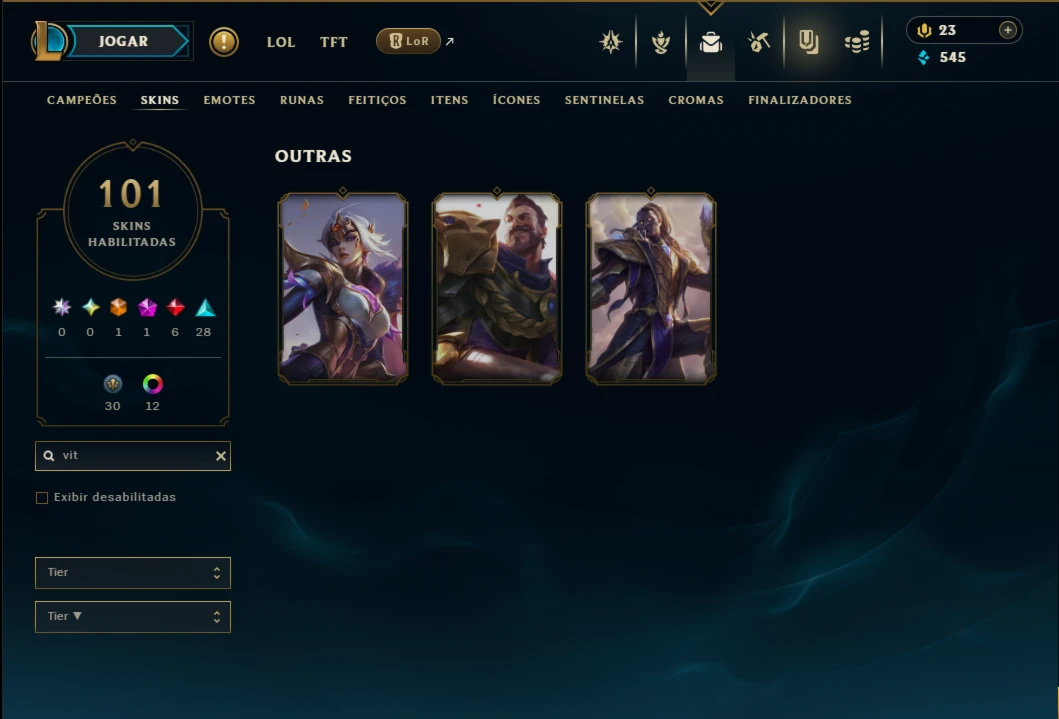Open the TFT link

point(334,42)
